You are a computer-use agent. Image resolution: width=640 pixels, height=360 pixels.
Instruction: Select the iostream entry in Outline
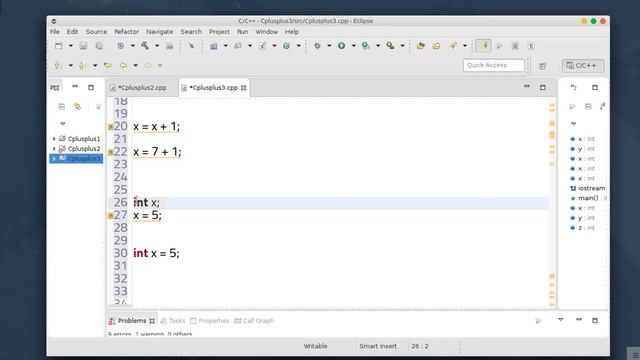(587, 188)
